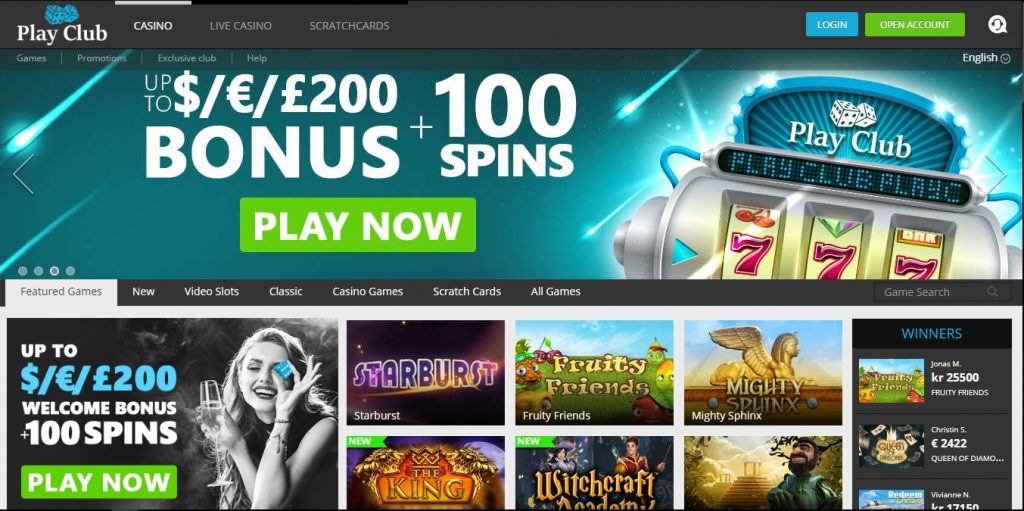Viewport: 1024px width, 511px height.
Task: Open the Starburst game thumbnail
Action: click(426, 372)
